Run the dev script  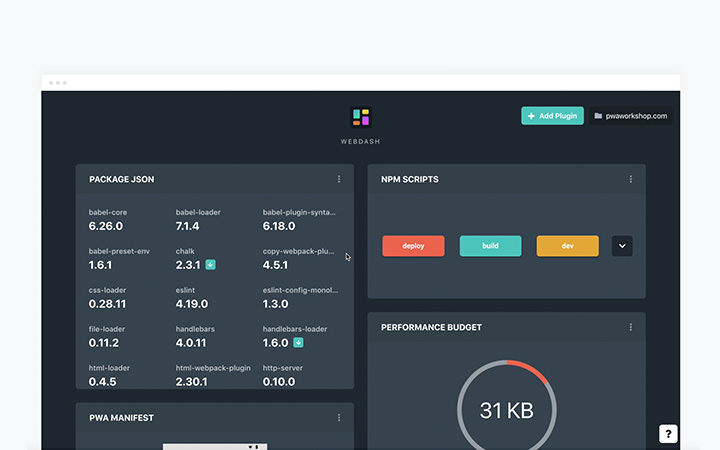(567, 246)
